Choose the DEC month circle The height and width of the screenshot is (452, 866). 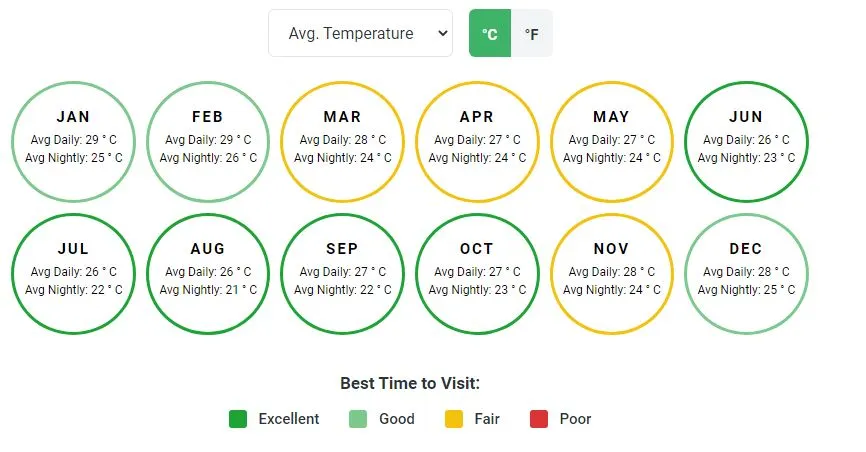746,274
